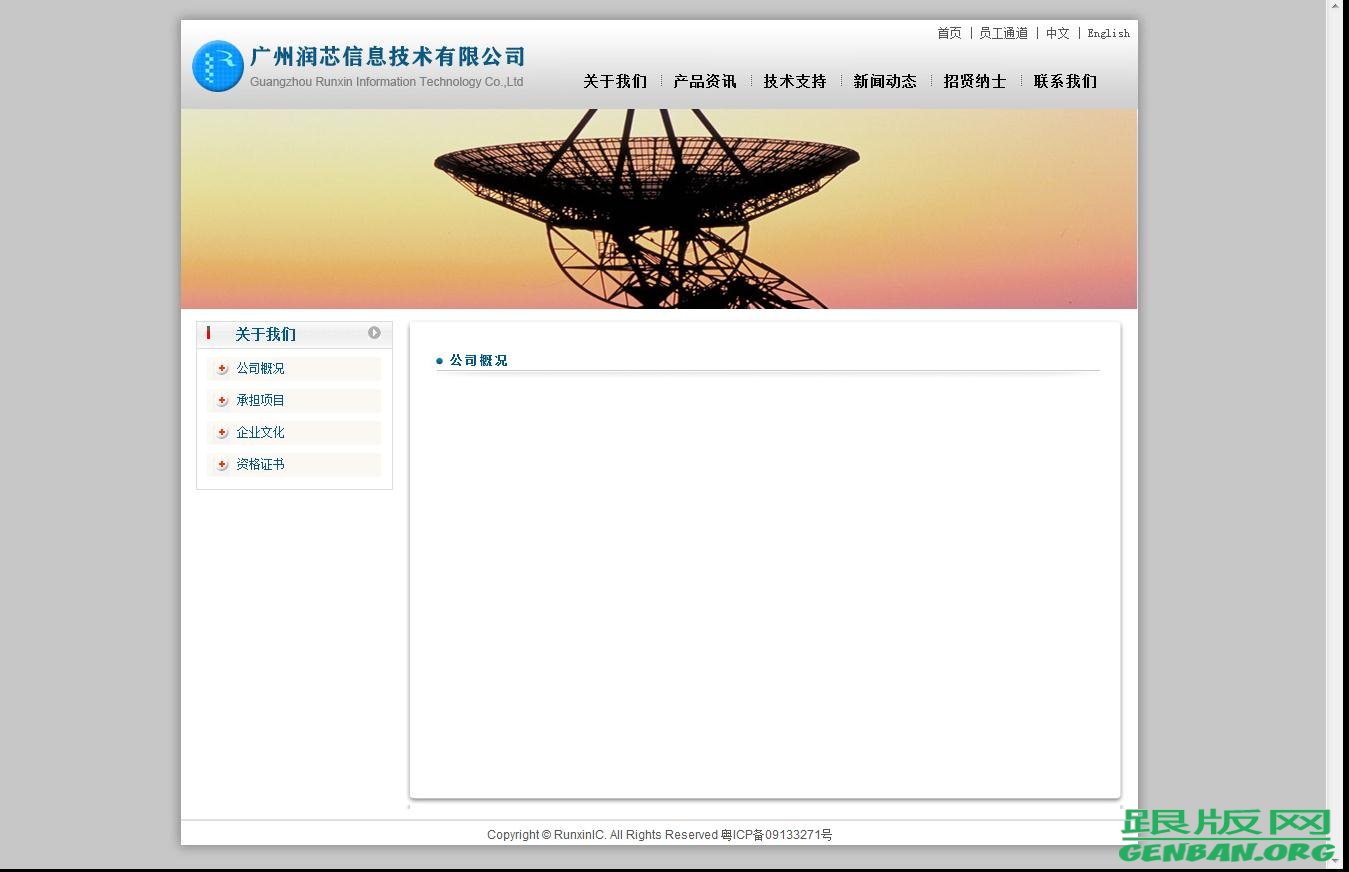The height and width of the screenshot is (872, 1349).
Task: Click the plus icon beside 企业文化
Action: [x=221, y=433]
